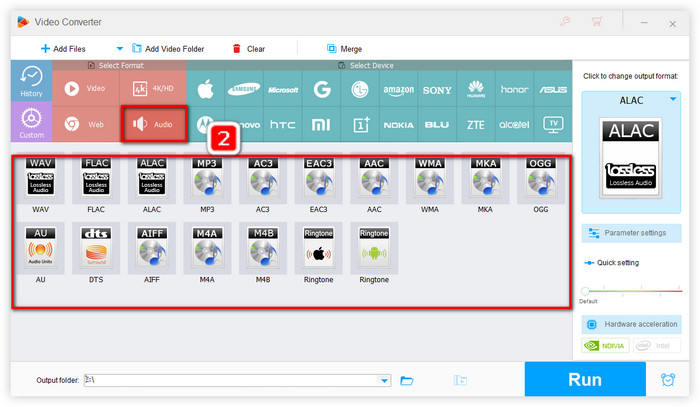The height and width of the screenshot is (407, 700).
Task: Click Add Files button
Action: click(x=63, y=49)
